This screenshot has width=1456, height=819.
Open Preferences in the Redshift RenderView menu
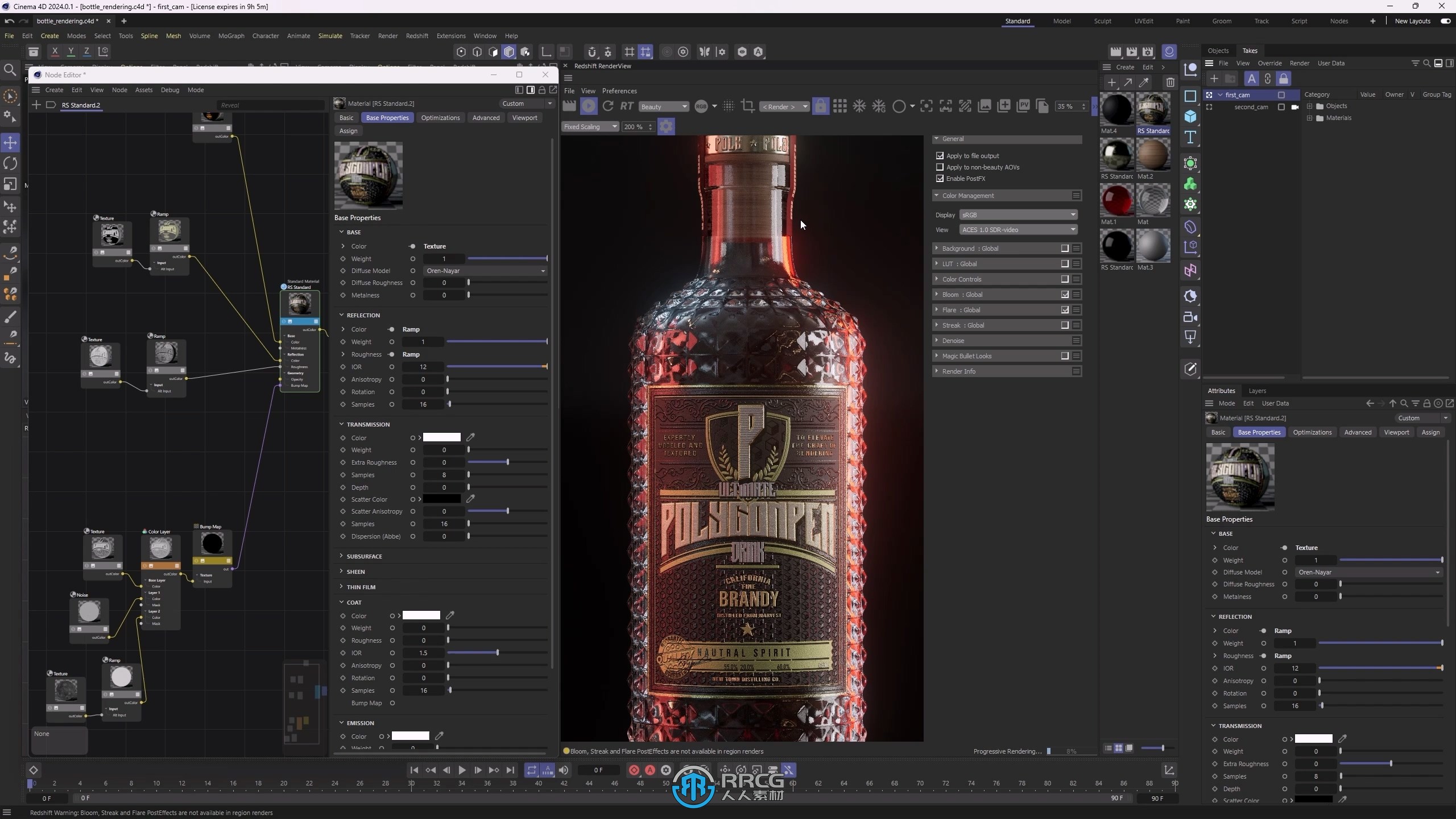(619, 91)
